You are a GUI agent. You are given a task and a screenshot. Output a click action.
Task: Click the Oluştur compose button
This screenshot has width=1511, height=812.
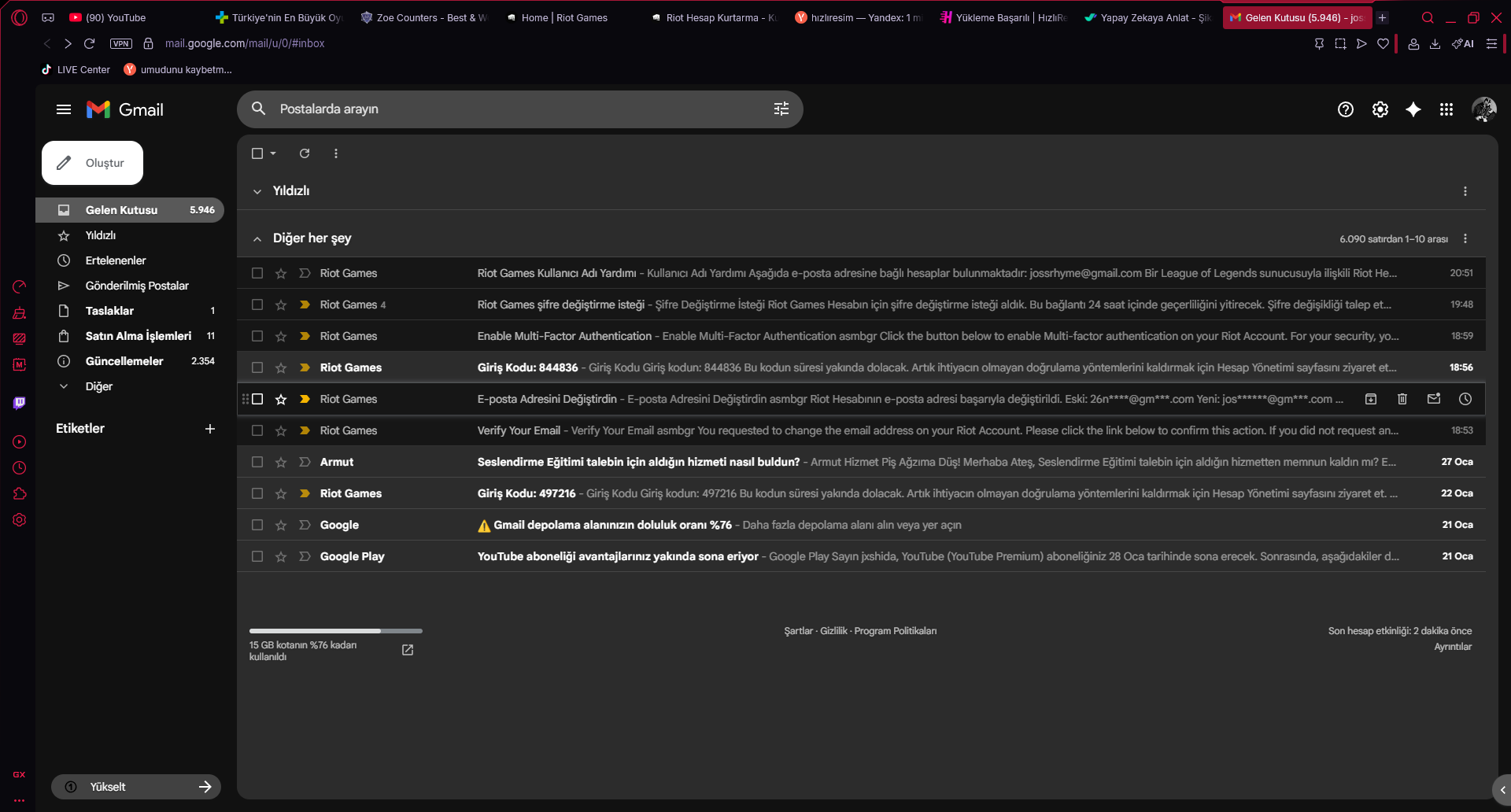click(92, 163)
